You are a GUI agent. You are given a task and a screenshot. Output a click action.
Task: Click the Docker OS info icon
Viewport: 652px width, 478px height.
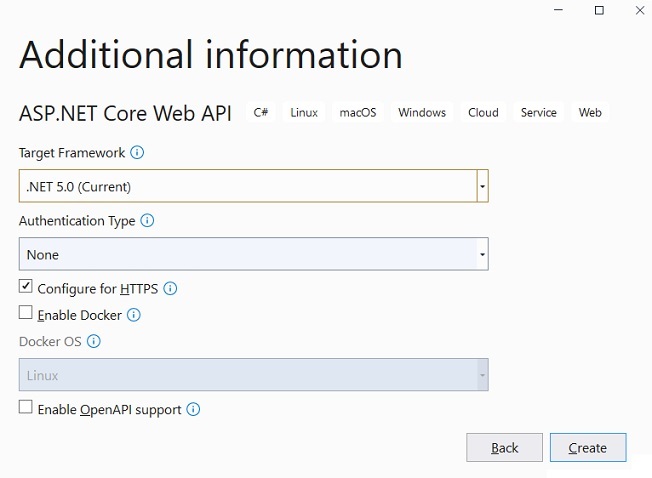94,341
